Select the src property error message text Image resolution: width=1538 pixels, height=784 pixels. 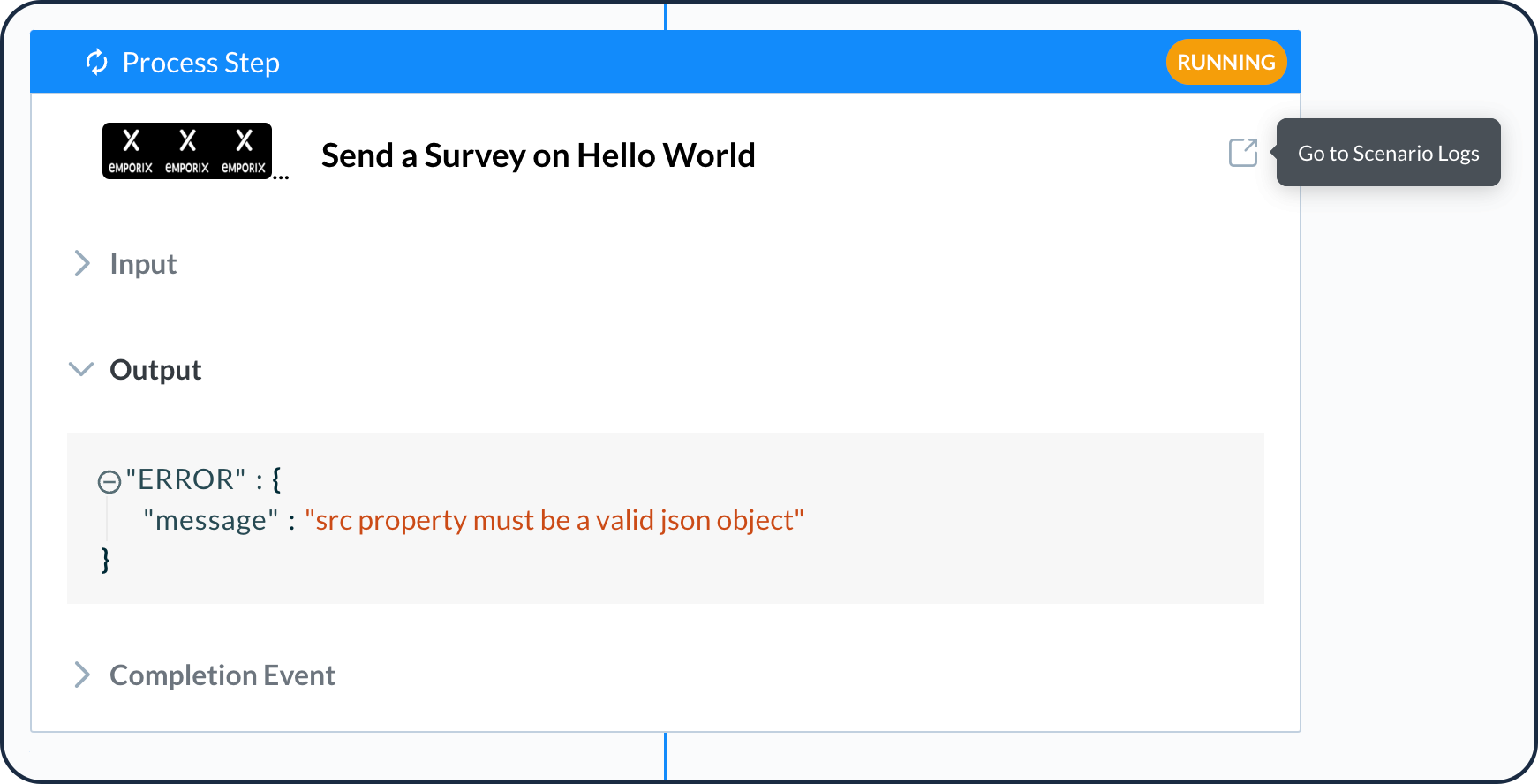(554, 520)
